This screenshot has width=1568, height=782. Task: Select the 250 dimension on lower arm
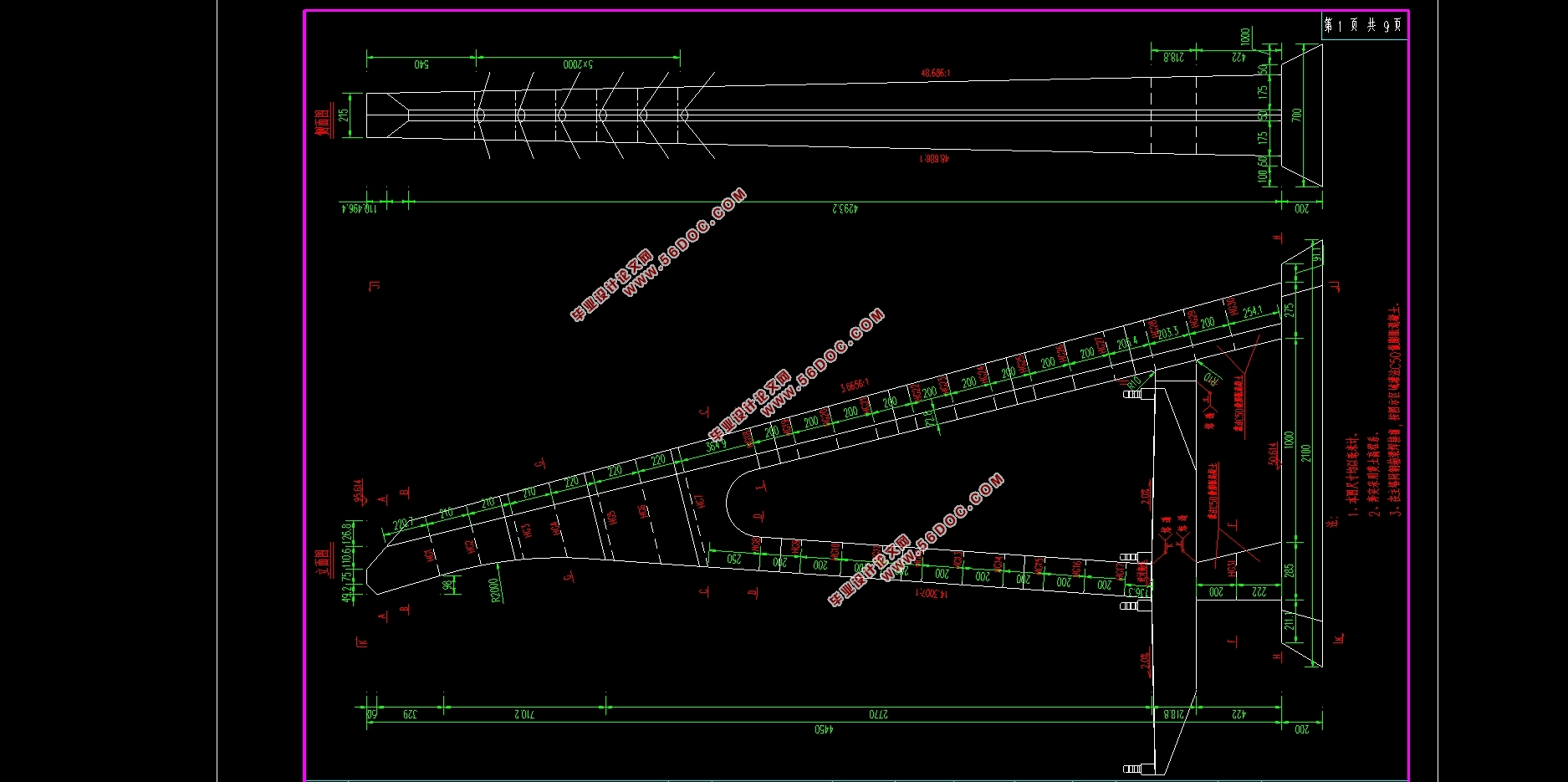[x=733, y=559]
